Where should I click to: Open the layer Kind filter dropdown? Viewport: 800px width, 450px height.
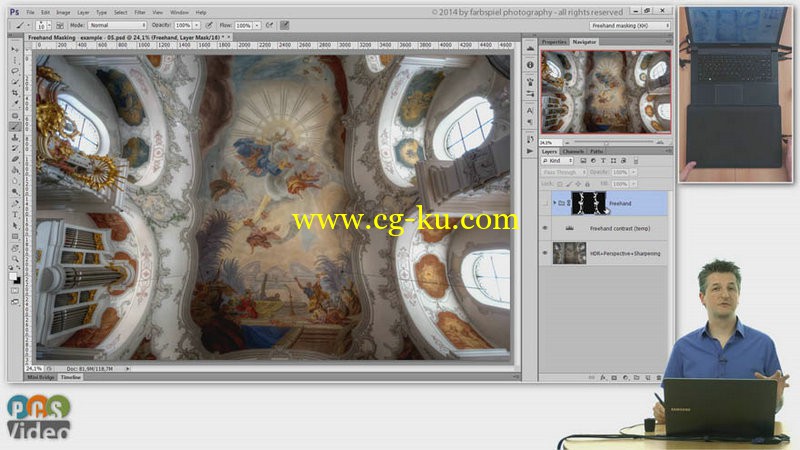pyautogui.click(x=557, y=161)
